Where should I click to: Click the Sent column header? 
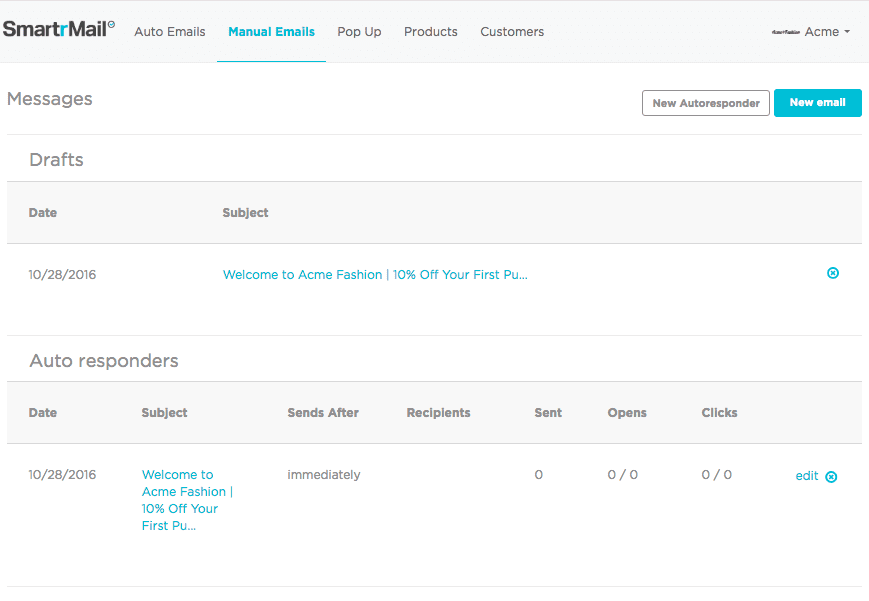(548, 413)
